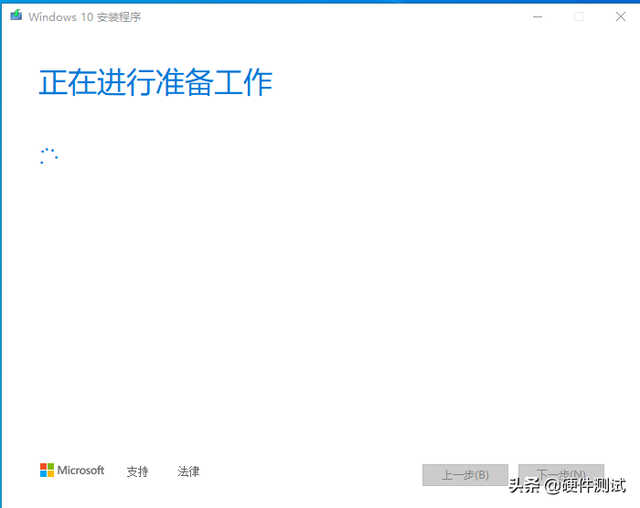Open the 法律 (Legal) link
The height and width of the screenshot is (508, 640).
(x=189, y=471)
